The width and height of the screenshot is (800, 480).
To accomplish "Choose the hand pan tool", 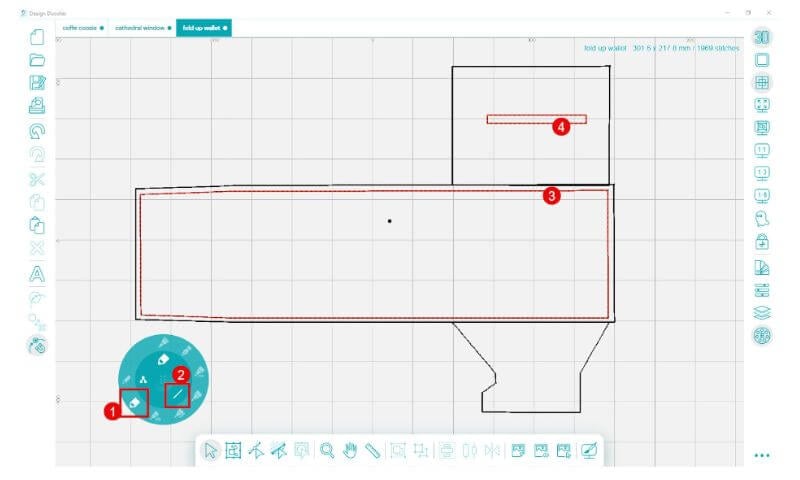I will [349, 450].
